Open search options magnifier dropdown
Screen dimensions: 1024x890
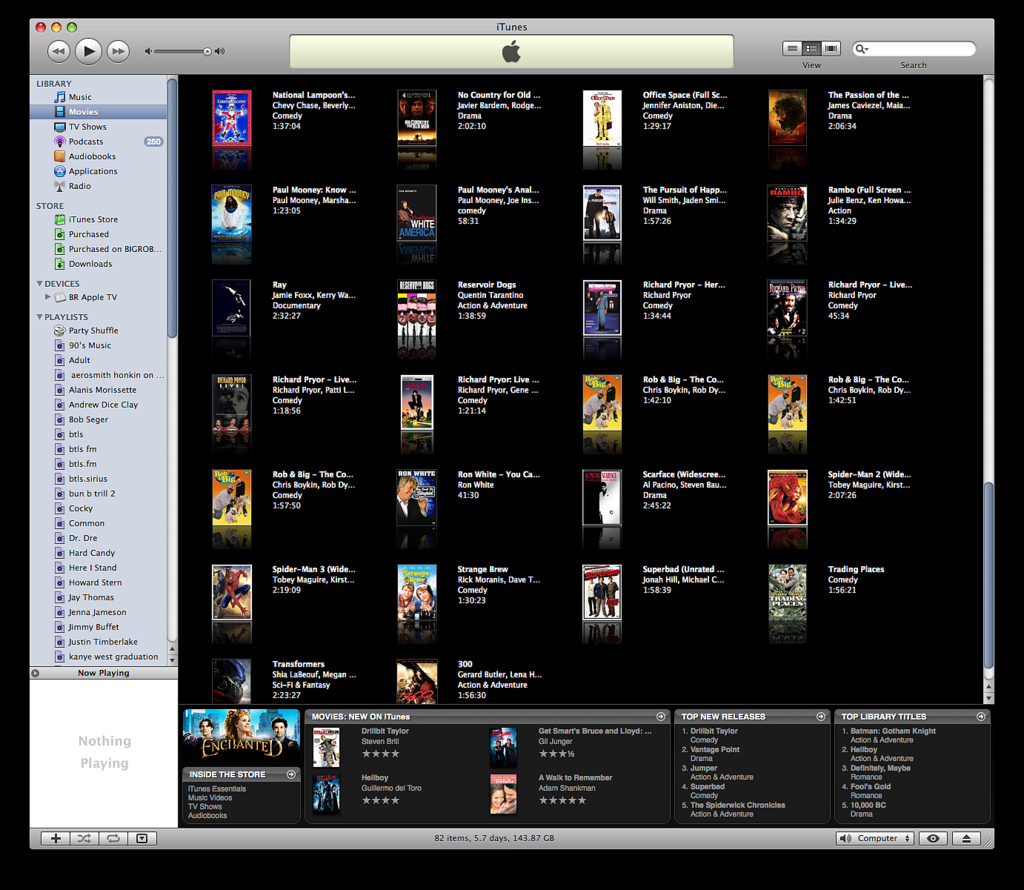862,49
